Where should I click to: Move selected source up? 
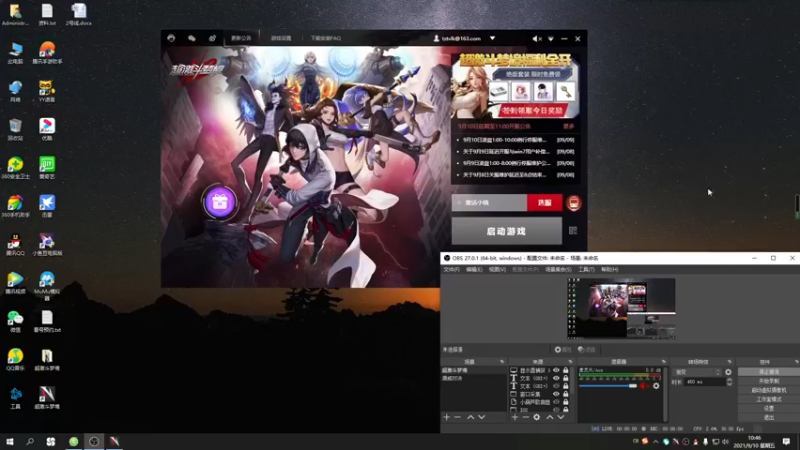[x=550, y=417]
